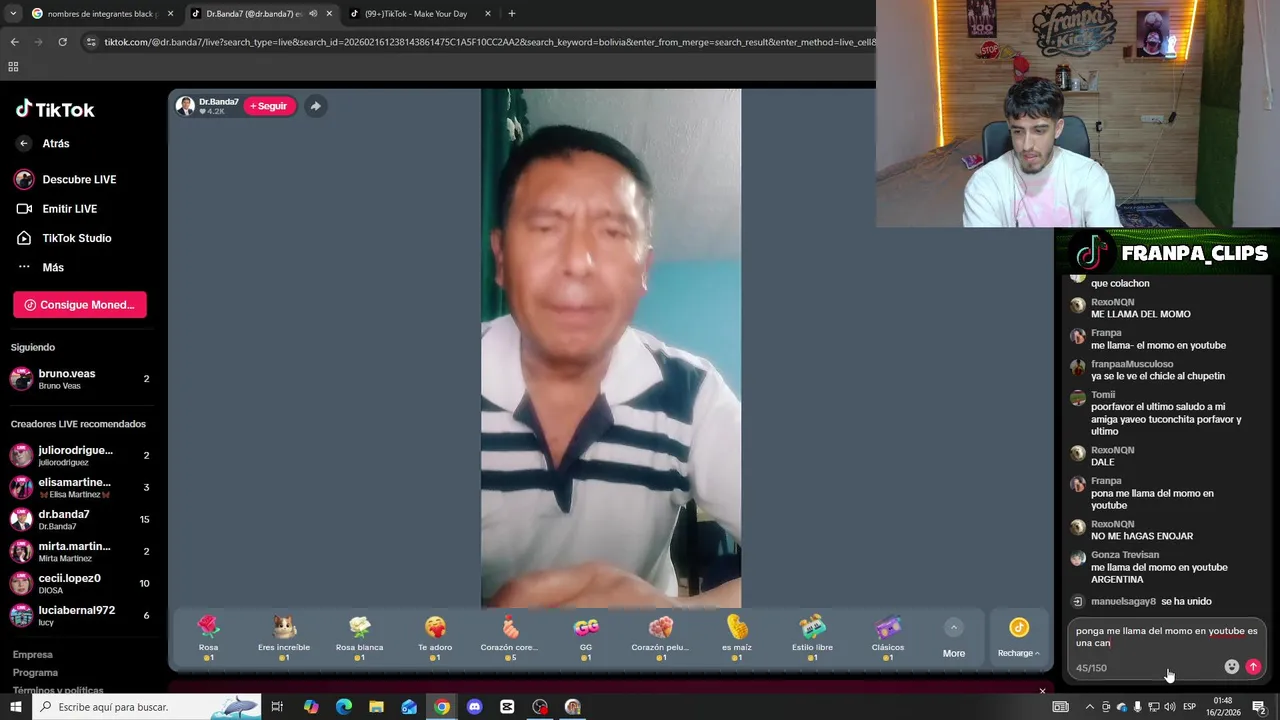Click the Programa footer link
Image resolution: width=1280 pixels, height=720 pixels.
point(35,673)
